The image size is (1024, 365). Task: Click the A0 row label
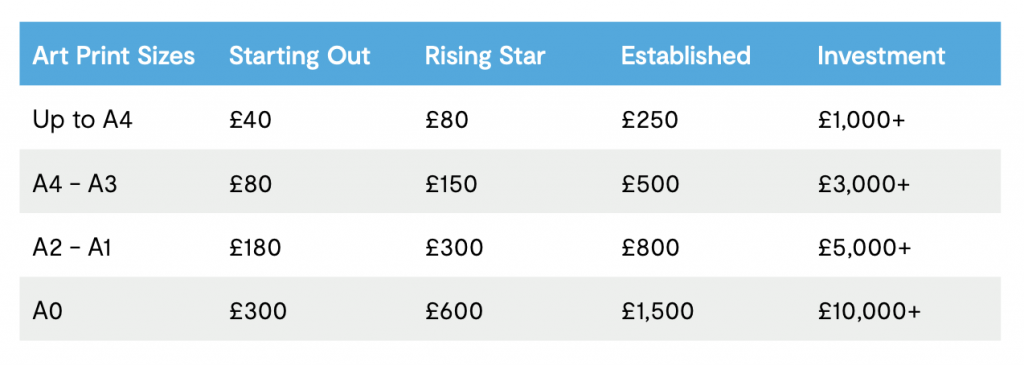tap(47, 311)
